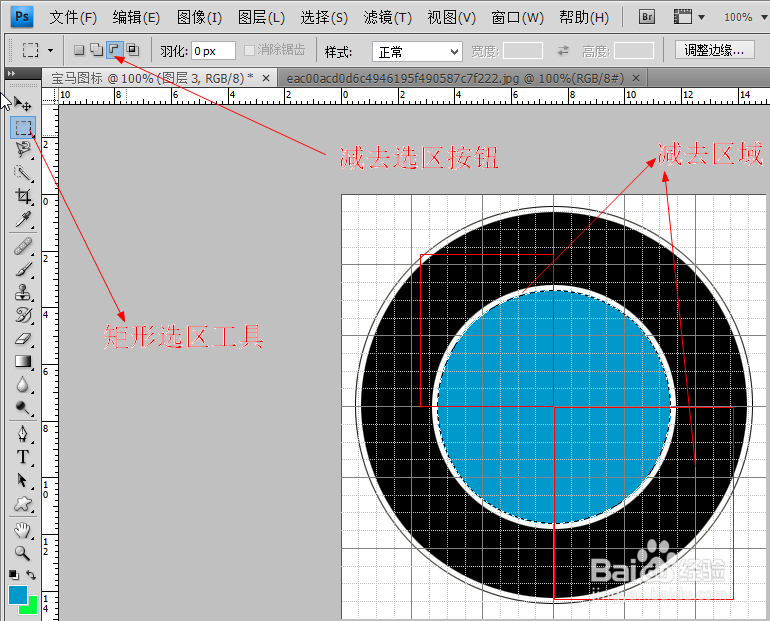Select the Custom Shape tool
This screenshot has height=621, width=770.
tap(23, 503)
